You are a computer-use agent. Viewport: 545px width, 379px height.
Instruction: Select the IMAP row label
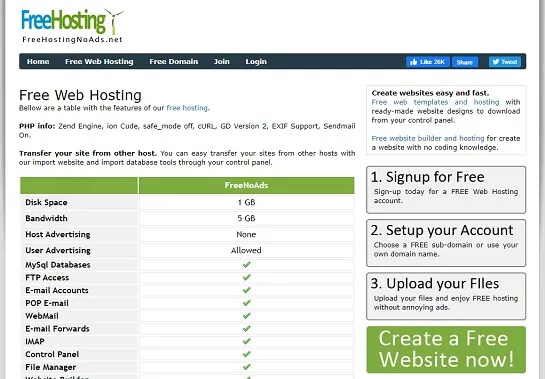[x=35, y=341]
